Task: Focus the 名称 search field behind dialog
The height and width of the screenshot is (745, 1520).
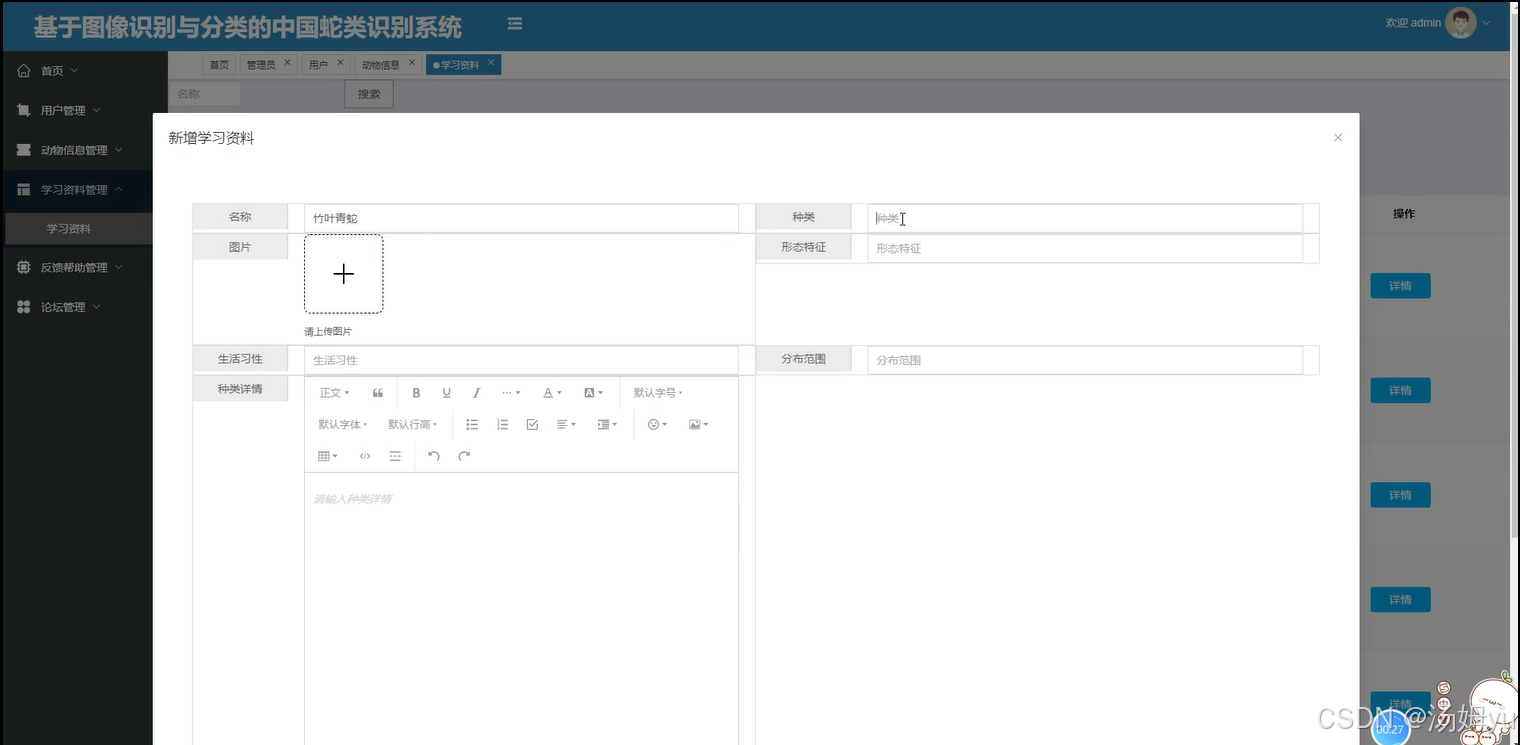Action: click(x=205, y=94)
